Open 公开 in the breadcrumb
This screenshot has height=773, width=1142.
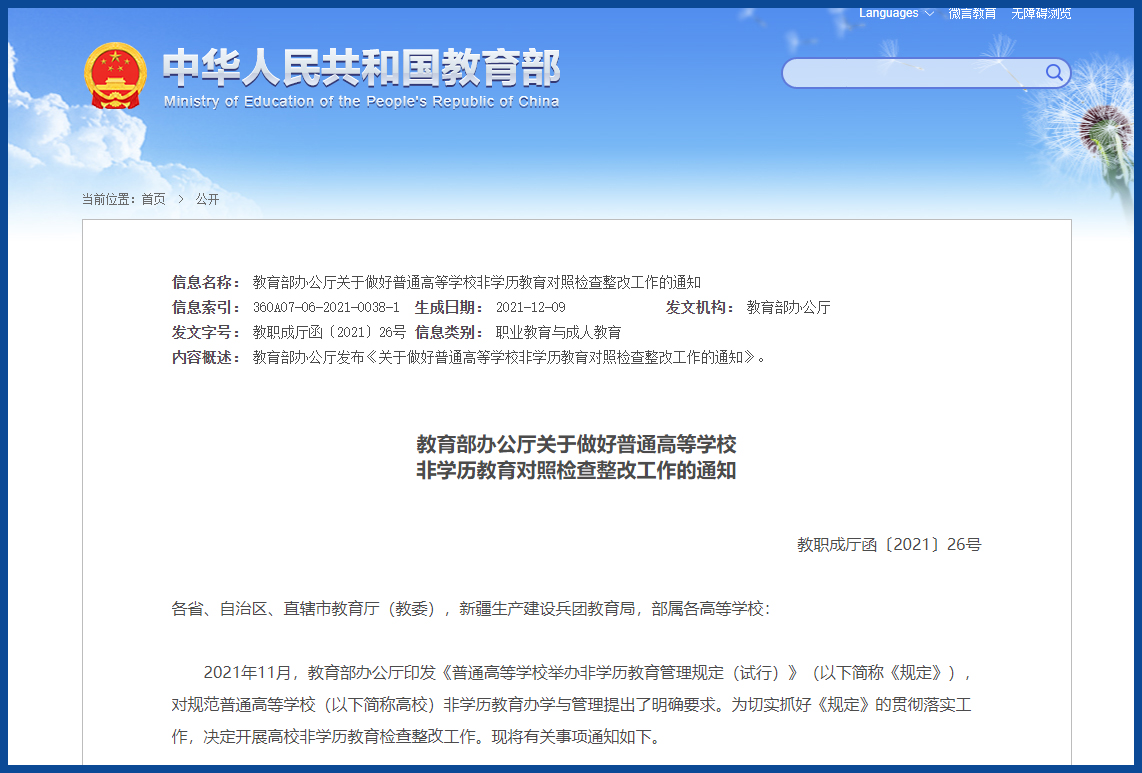(x=207, y=199)
